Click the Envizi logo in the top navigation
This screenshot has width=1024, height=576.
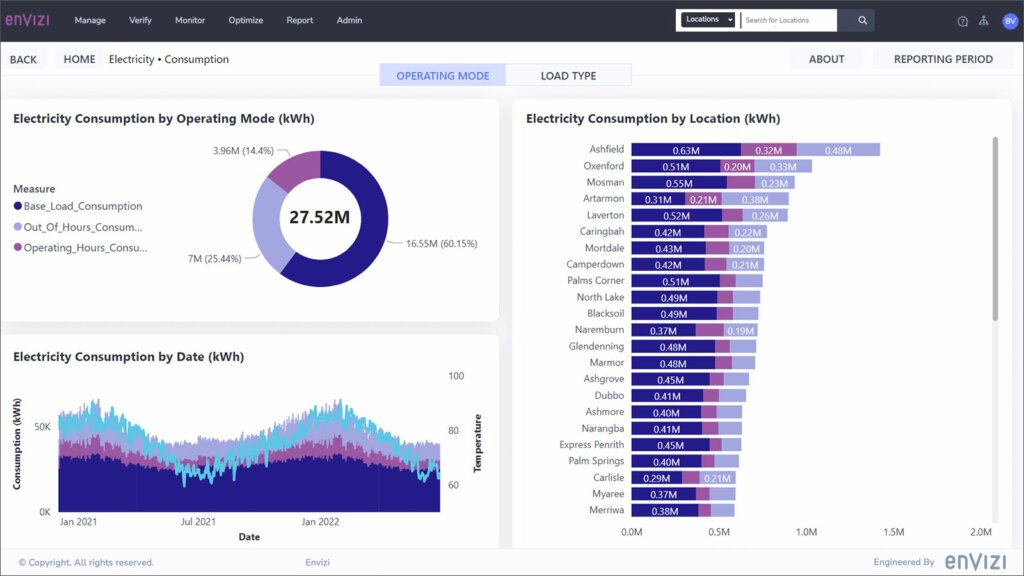[30, 18]
